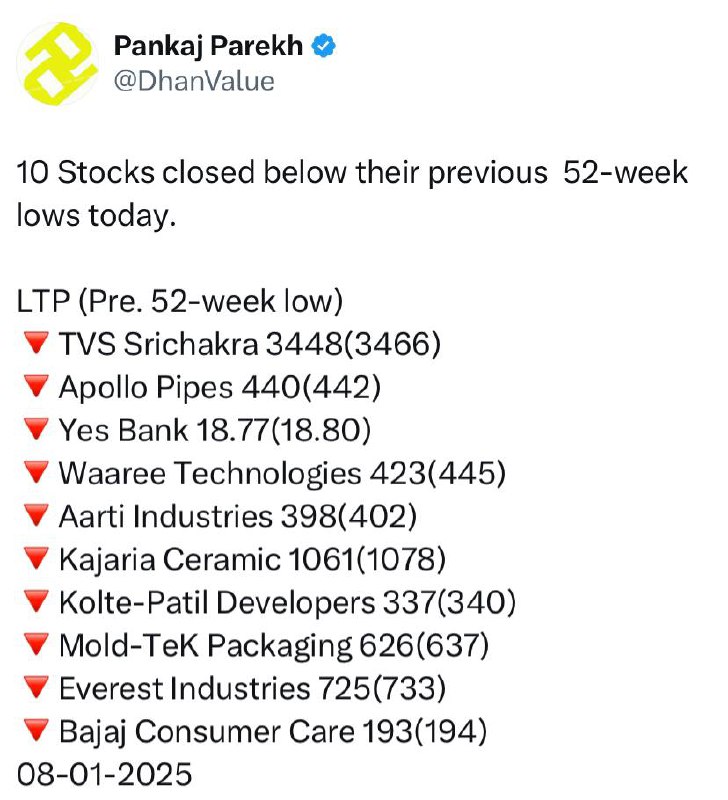The width and height of the screenshot is (728, 800).
Task: Click red triangle beside Apollo Pipes
Action: coord(36,385)
